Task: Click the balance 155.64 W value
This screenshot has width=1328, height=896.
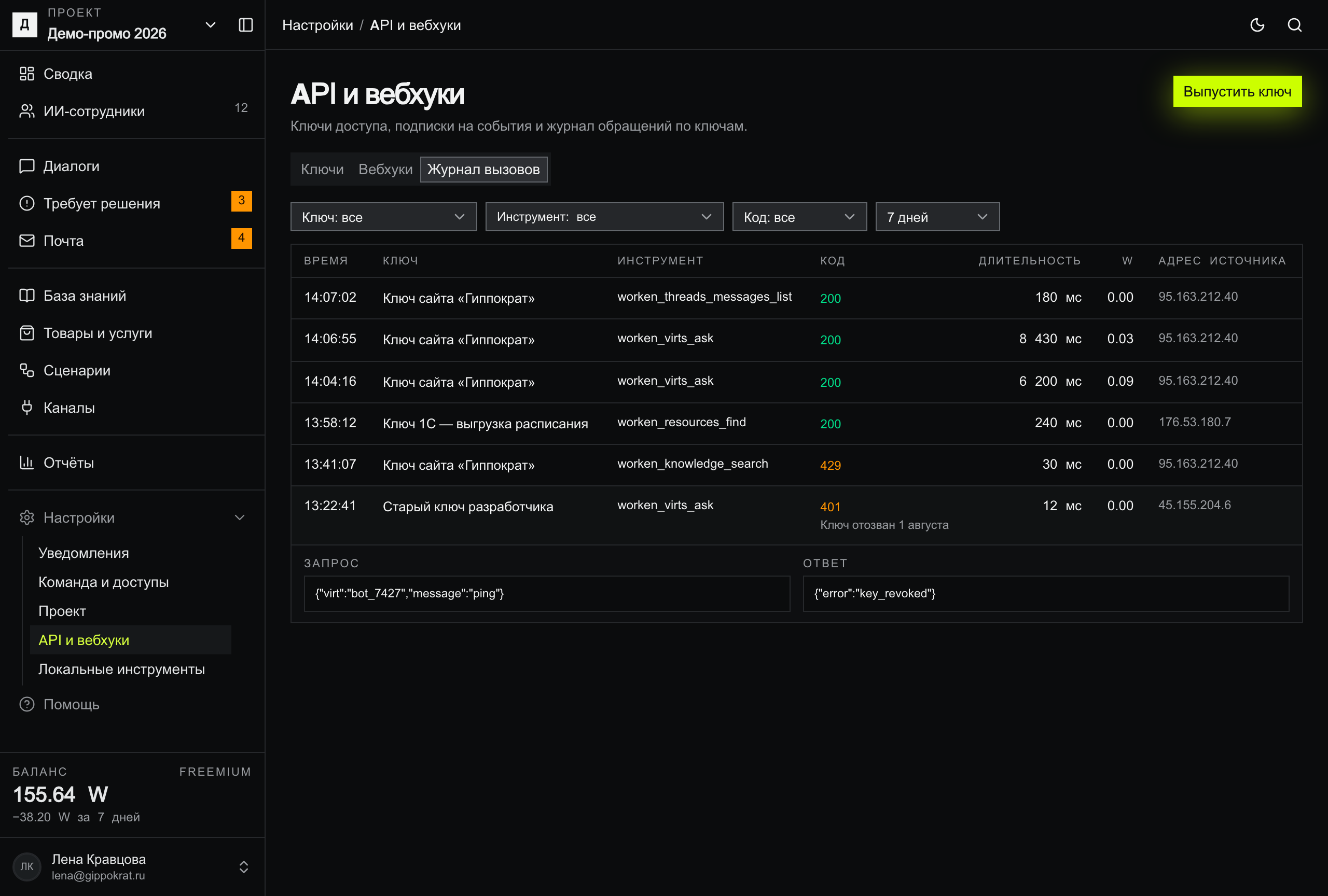Action: click(61, 794)
